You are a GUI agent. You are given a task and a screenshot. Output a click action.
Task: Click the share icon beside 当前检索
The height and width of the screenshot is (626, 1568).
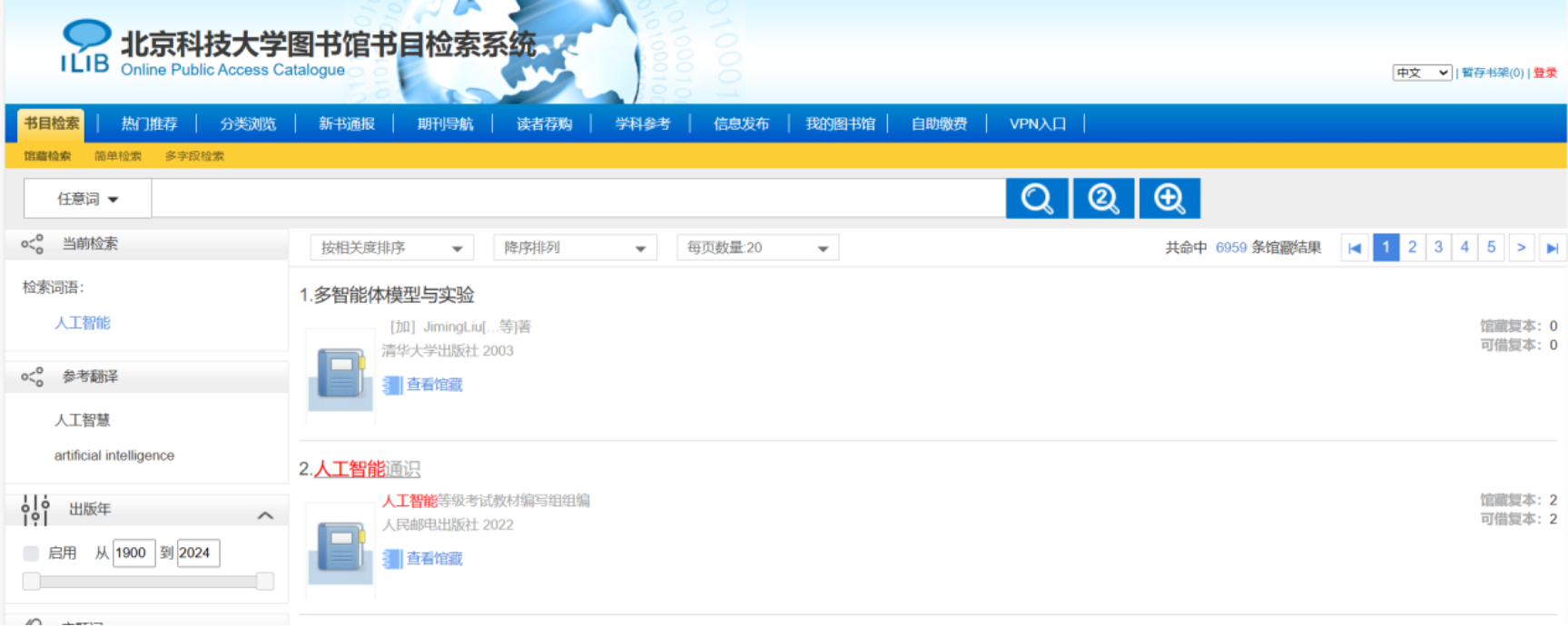[x=33, y=244]
